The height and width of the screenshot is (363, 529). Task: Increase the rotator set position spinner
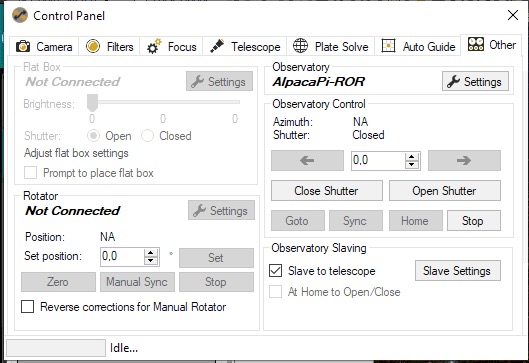(150, 253)
